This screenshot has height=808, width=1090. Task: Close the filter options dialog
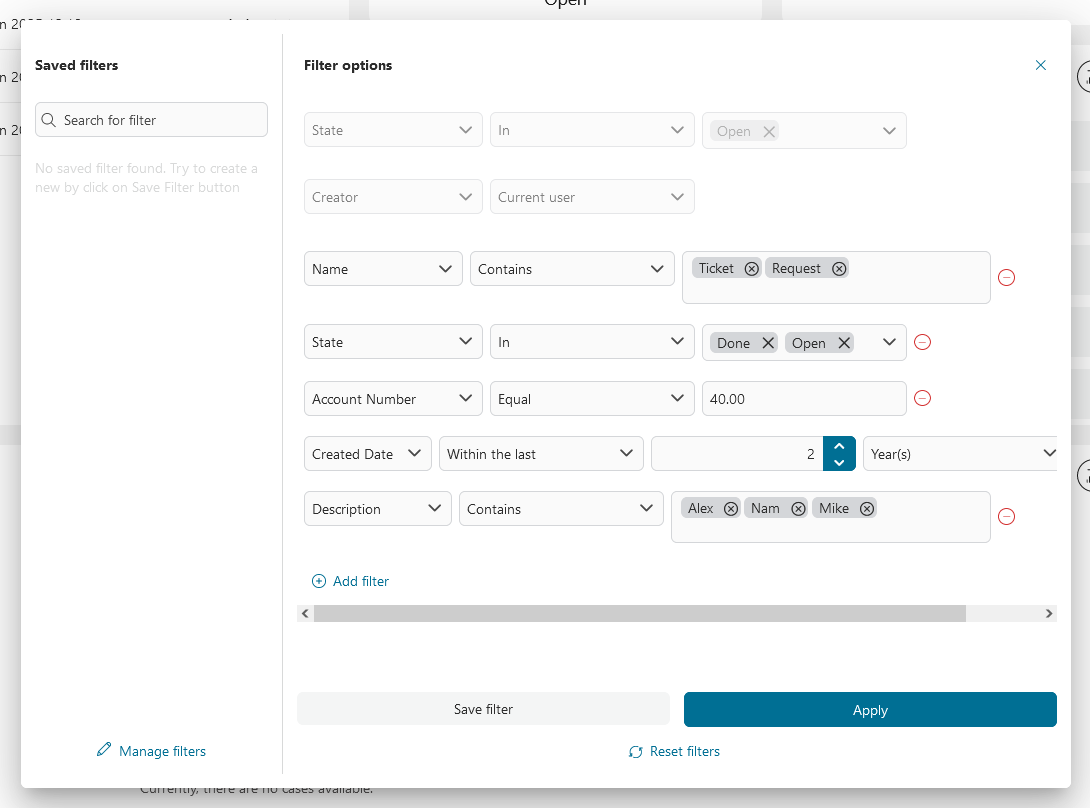tap(1041, 65)
